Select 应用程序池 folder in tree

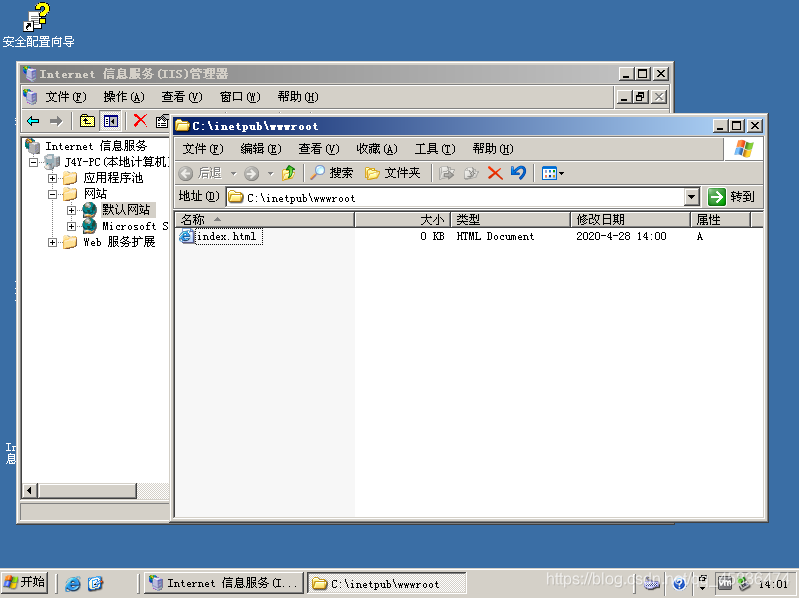pos(113,178)
